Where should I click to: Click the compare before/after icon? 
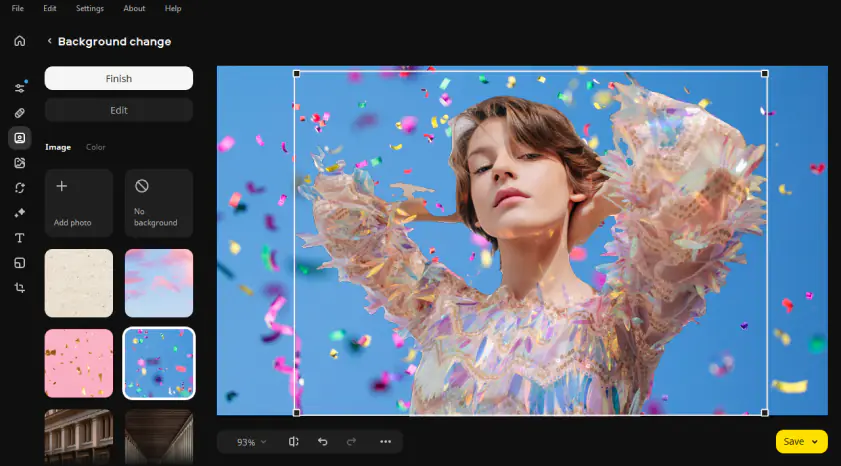click(x=293, y=441)
